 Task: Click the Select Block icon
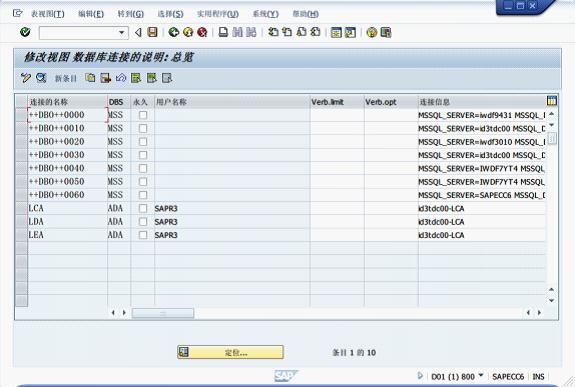coord(151,78)
